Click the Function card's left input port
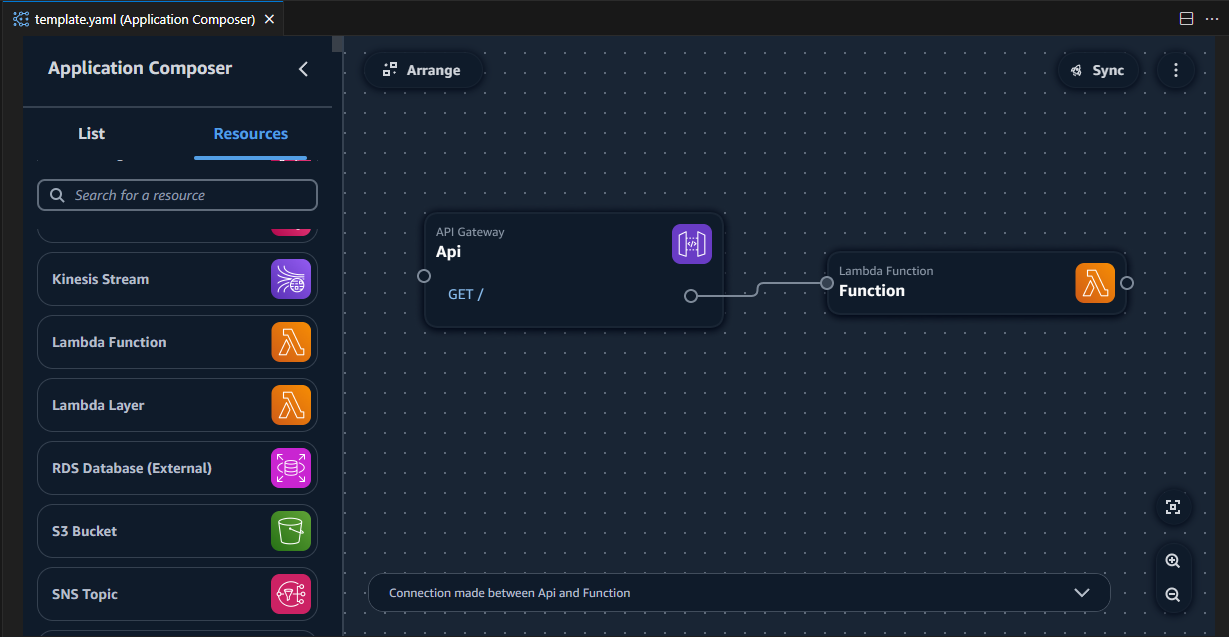 coord(827,283)
